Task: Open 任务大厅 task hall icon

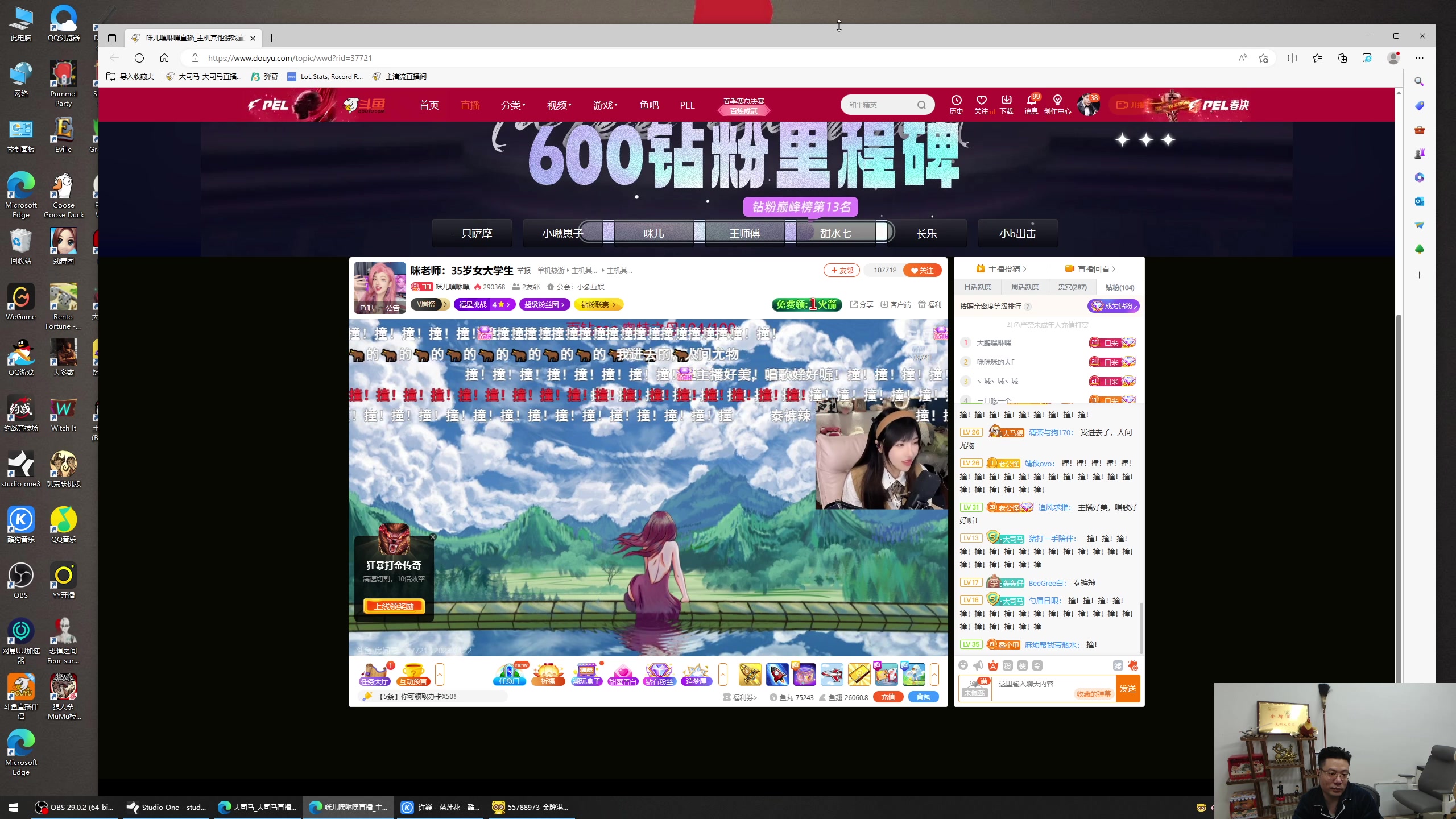Action: point(375,675)
